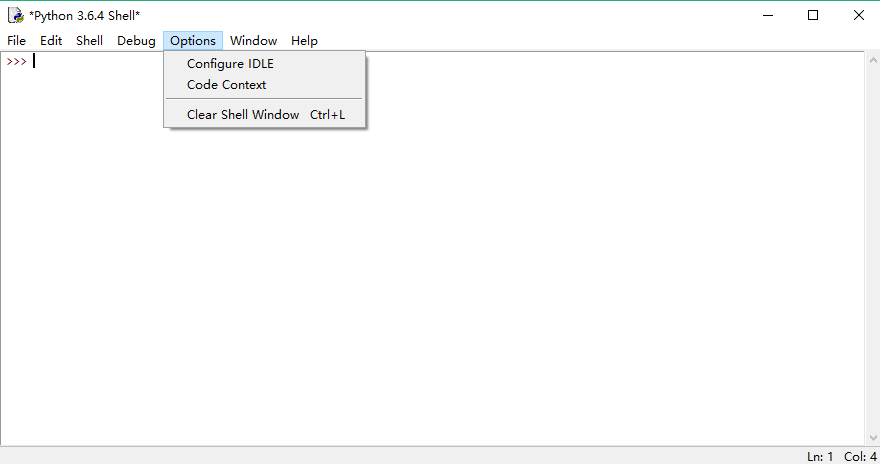
Task: Open the Edit menu
Action: click(x=51, y=40)
